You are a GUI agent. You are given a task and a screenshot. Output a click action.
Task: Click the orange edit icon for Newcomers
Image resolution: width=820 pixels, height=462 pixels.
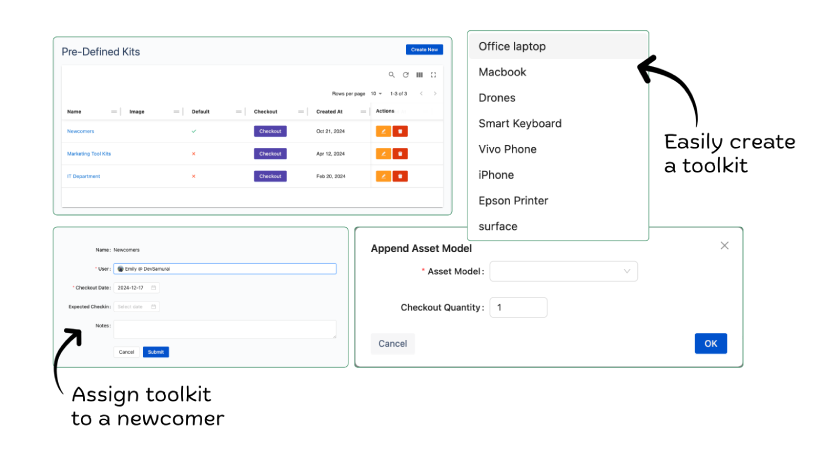click(x=383, y=131)
